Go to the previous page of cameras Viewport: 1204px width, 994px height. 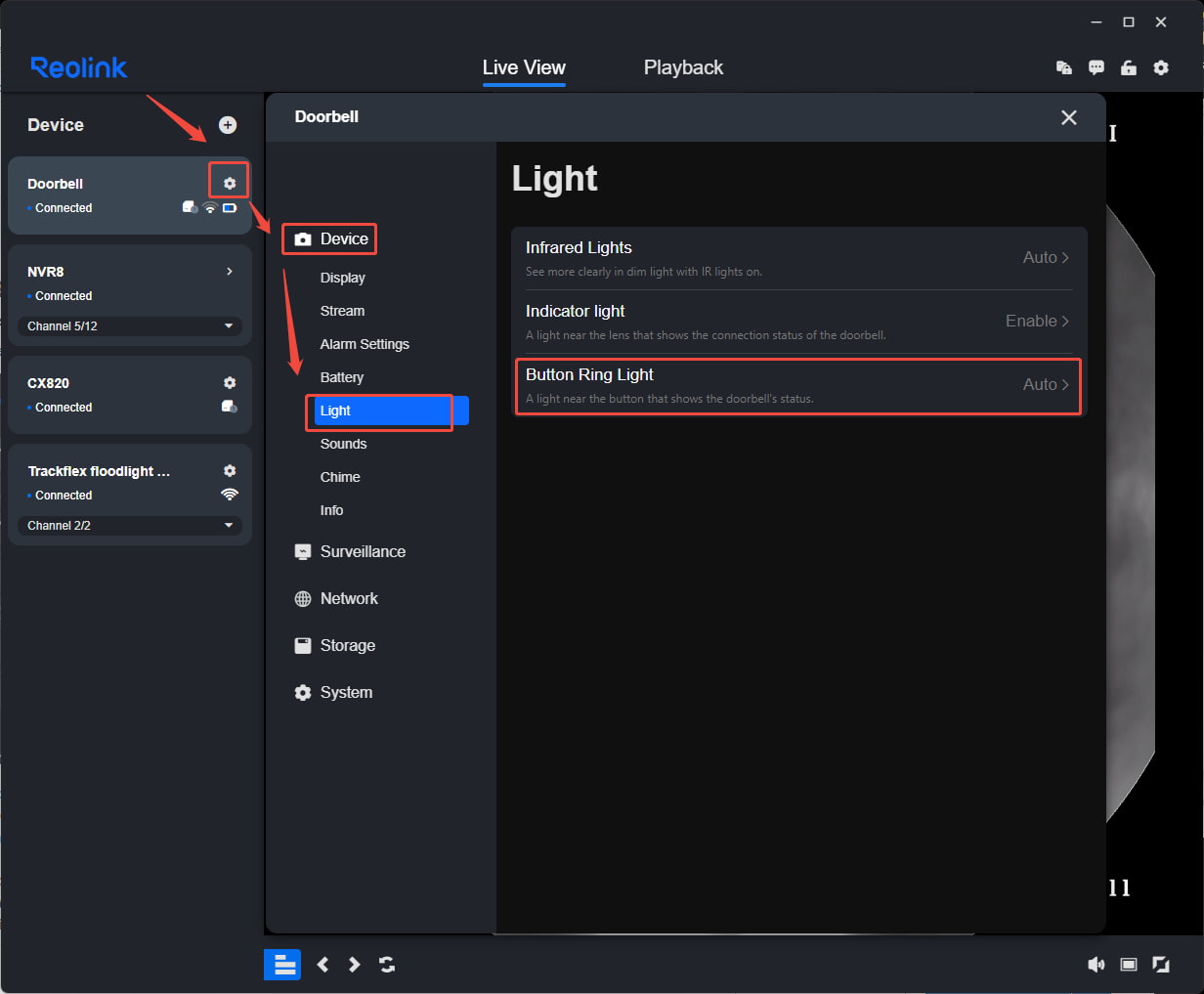tap(322, 965)
